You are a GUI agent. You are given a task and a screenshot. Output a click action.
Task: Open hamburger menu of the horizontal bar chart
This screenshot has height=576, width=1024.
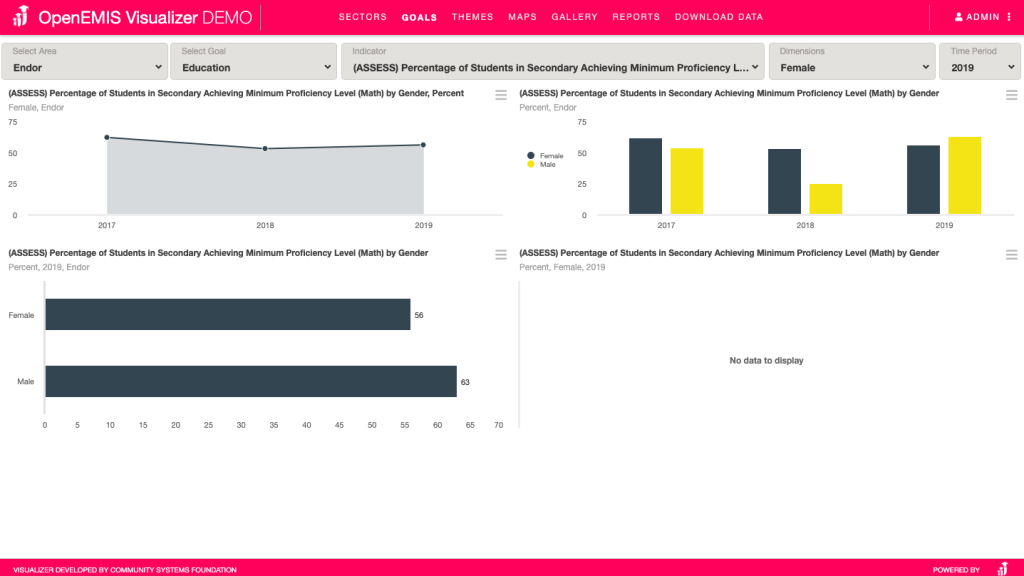click(x=501, y=255)
